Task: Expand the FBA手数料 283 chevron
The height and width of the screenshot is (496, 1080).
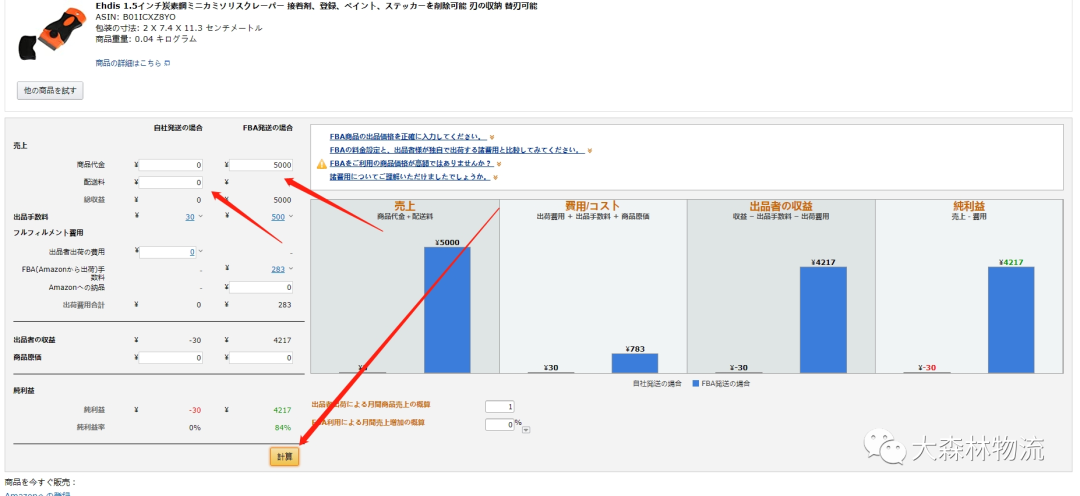Action: coord(290,269)
